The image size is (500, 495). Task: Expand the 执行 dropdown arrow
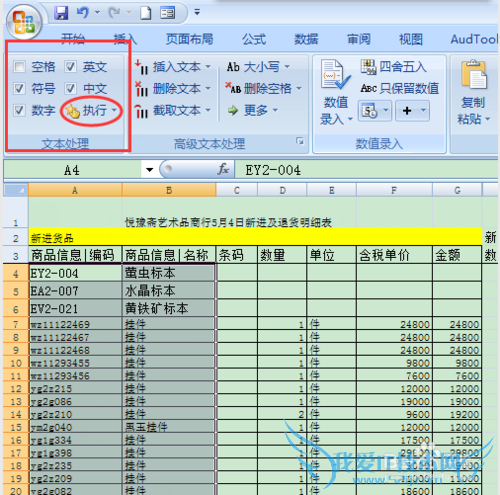click(114, 110)
